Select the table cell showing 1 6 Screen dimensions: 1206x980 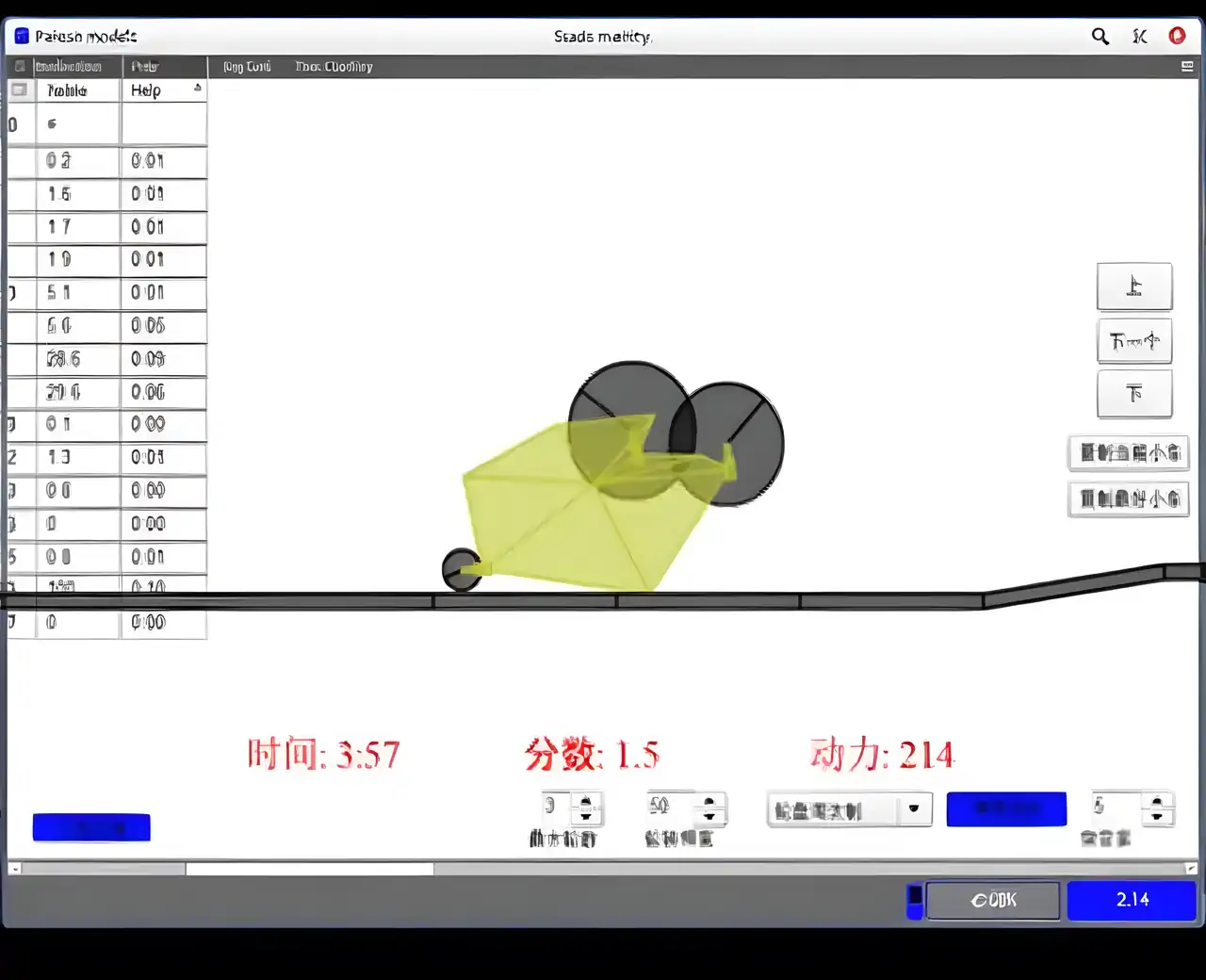pos(78,194)
